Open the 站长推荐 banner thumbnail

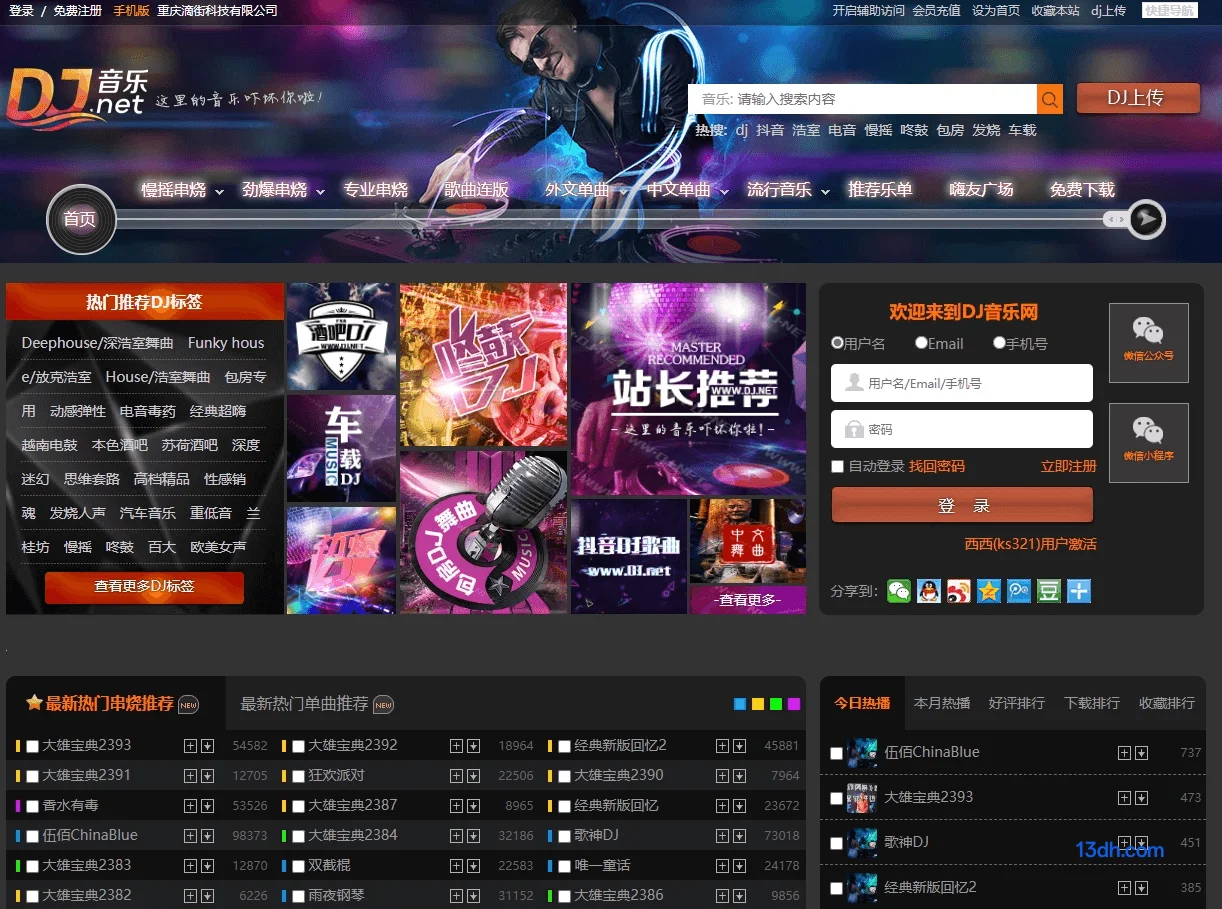(688, 389)
